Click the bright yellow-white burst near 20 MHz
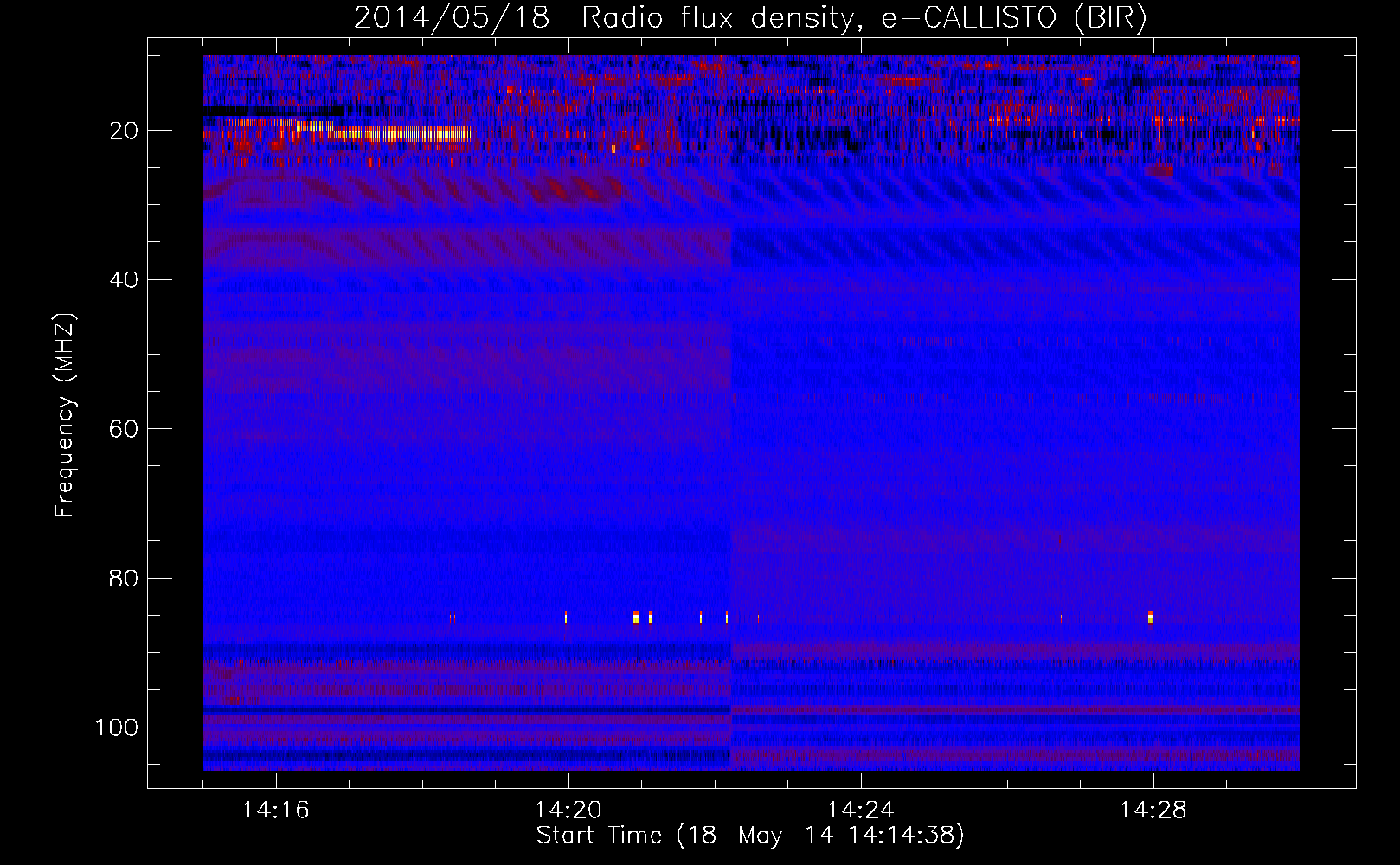This screenshot has width=1400, height=865. [402, 133]
